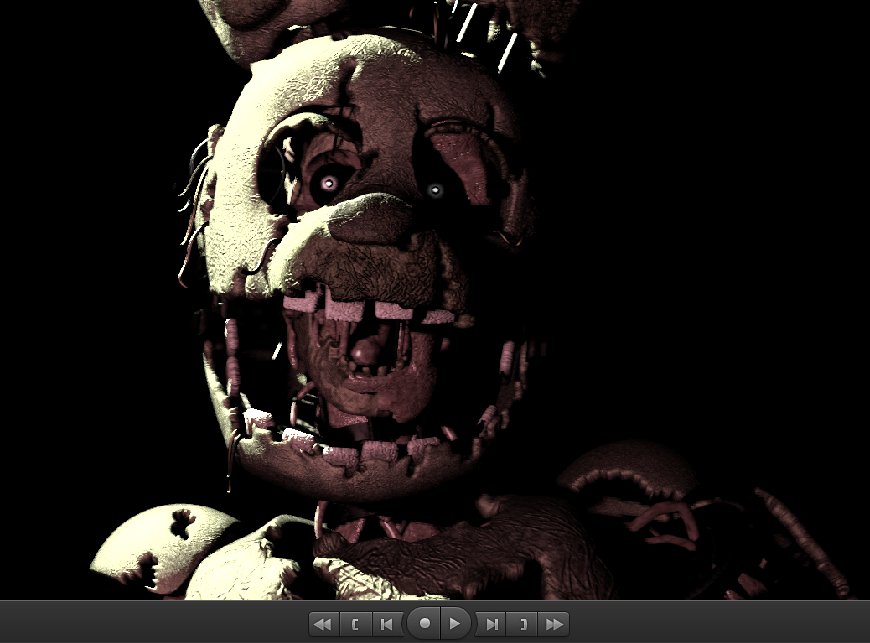Start playback with the play button
The width and height of the screenshot is (870, 643).
[x=456, y=623]
